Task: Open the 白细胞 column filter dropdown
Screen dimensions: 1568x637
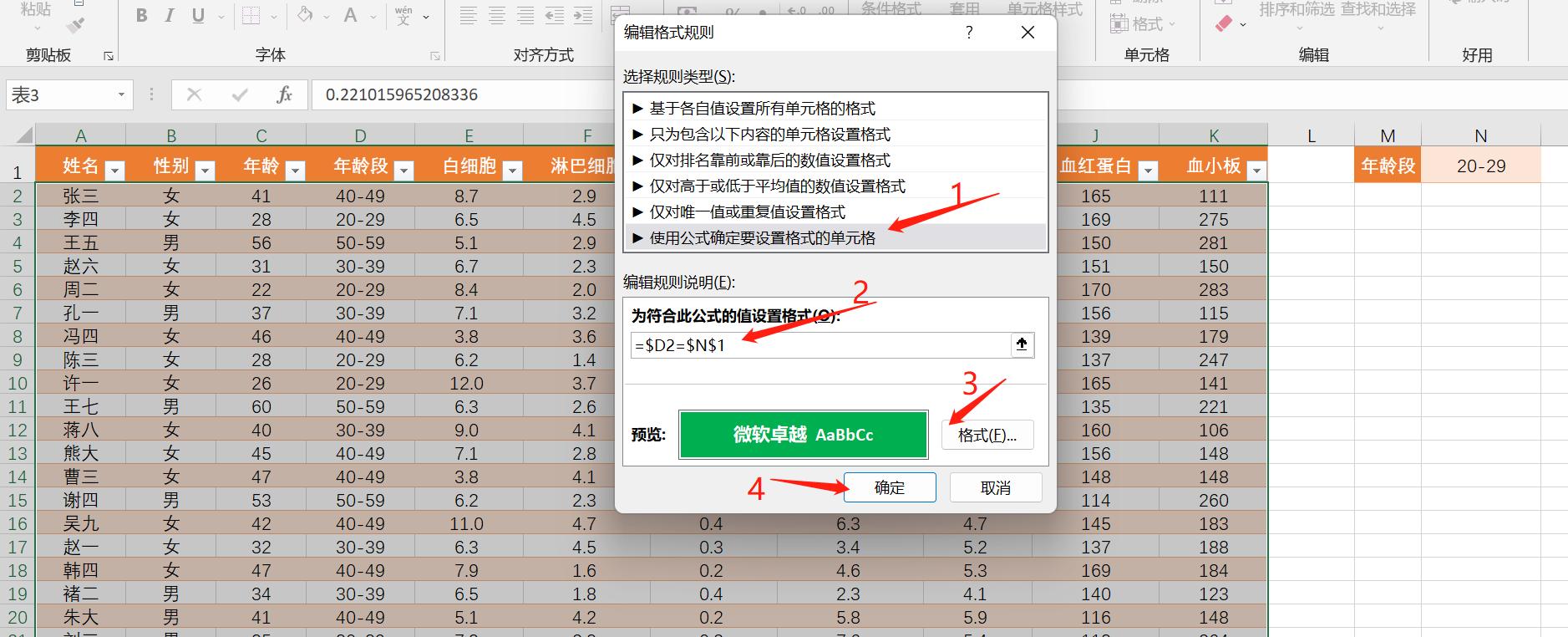Action: [x=513, y=171]
